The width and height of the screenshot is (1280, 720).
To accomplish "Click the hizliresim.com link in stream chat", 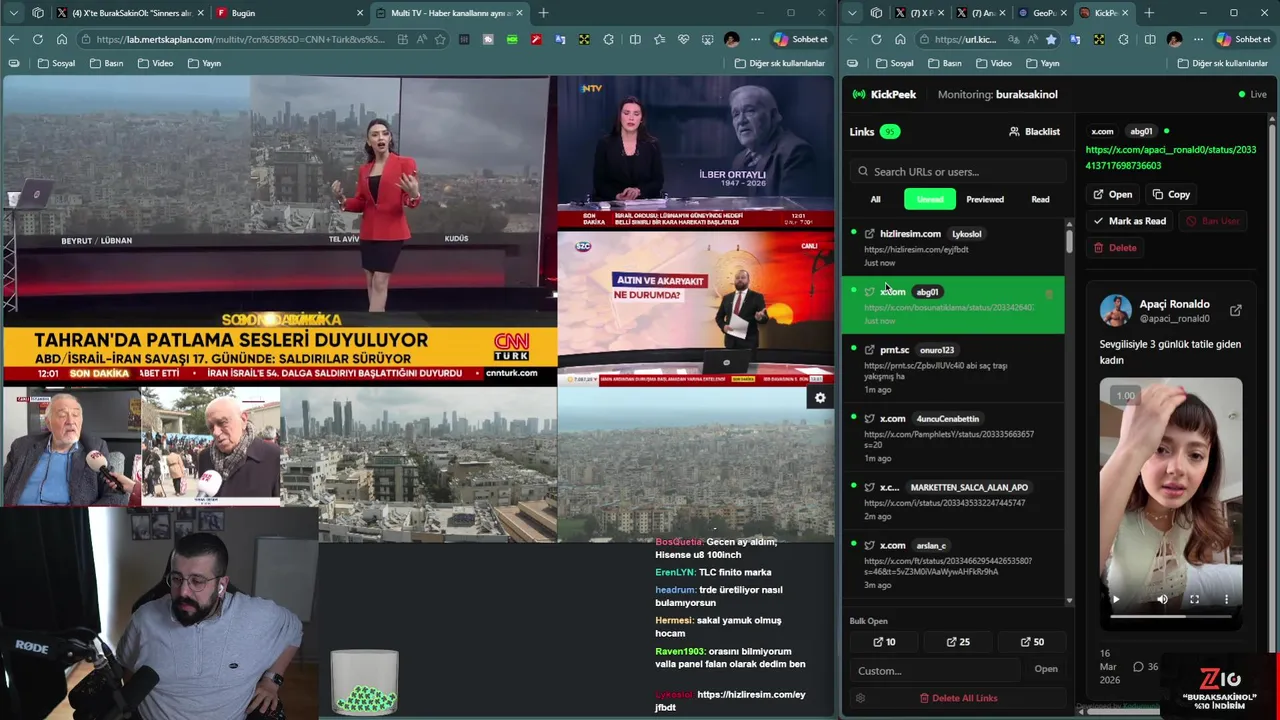I will click(x=730, y=700).
